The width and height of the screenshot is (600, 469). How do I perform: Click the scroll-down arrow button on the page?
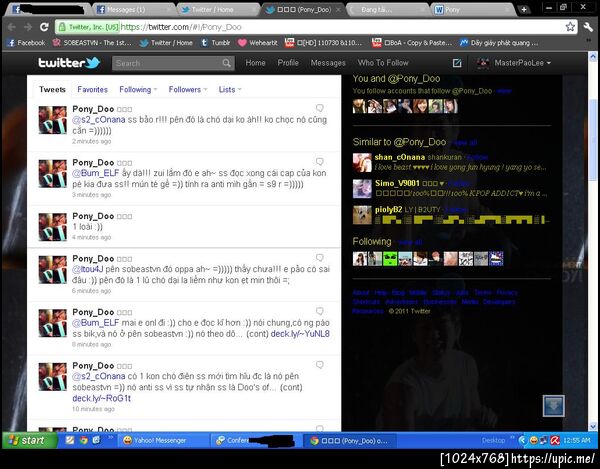point(554,406)
